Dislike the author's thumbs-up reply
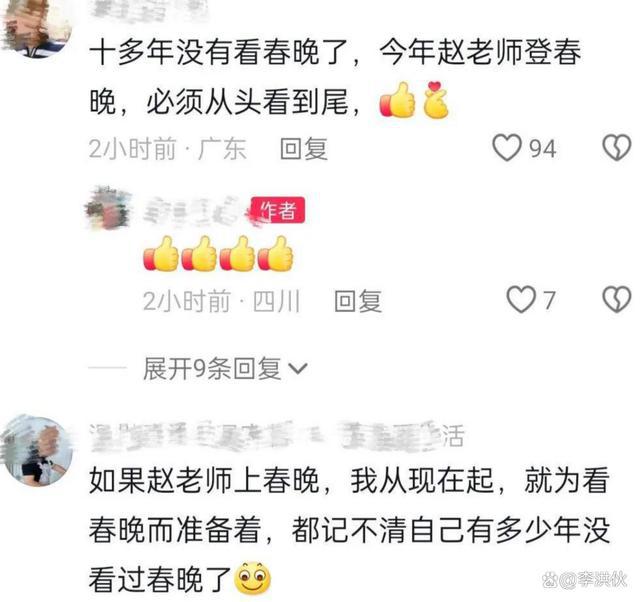Screen dimensions: 640x602 [x=617, y=300]
